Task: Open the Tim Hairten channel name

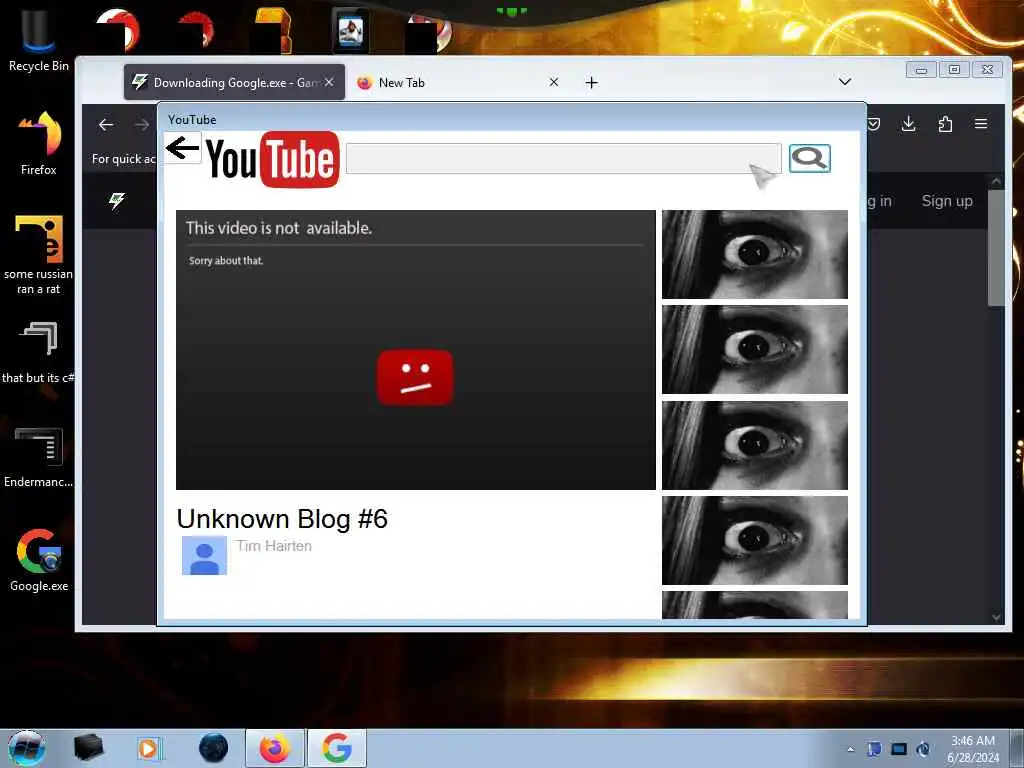Action: point(274,546)
